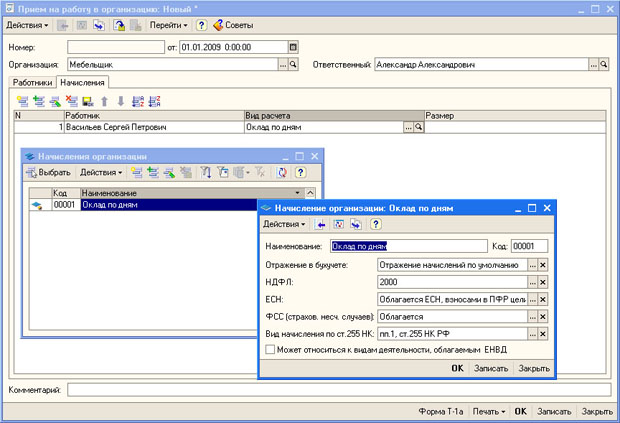Click help question icon in Оклад по дням dialog

tap(375, 224)
